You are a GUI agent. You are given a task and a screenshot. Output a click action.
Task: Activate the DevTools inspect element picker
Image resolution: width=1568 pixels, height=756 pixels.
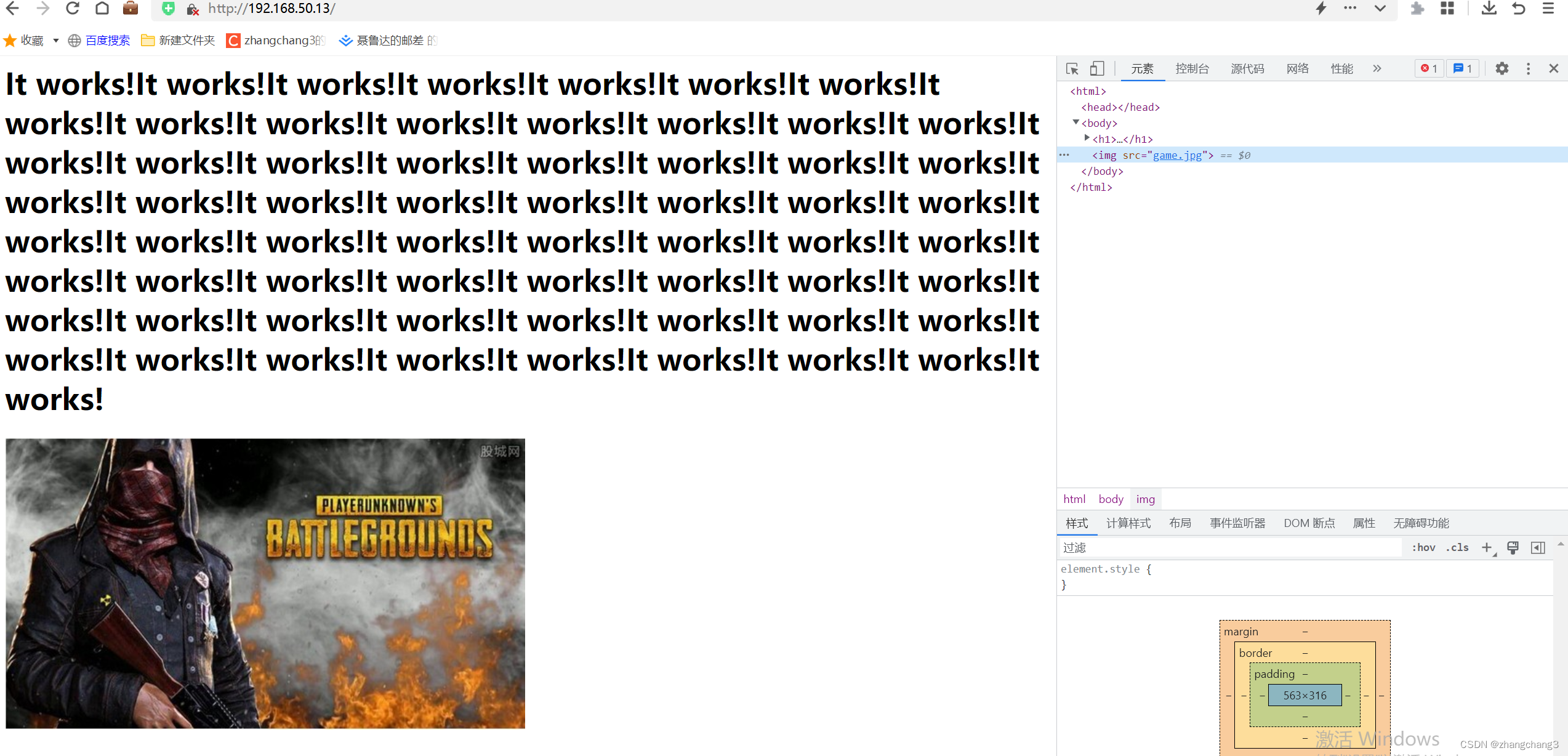(x=1072, y=69)
